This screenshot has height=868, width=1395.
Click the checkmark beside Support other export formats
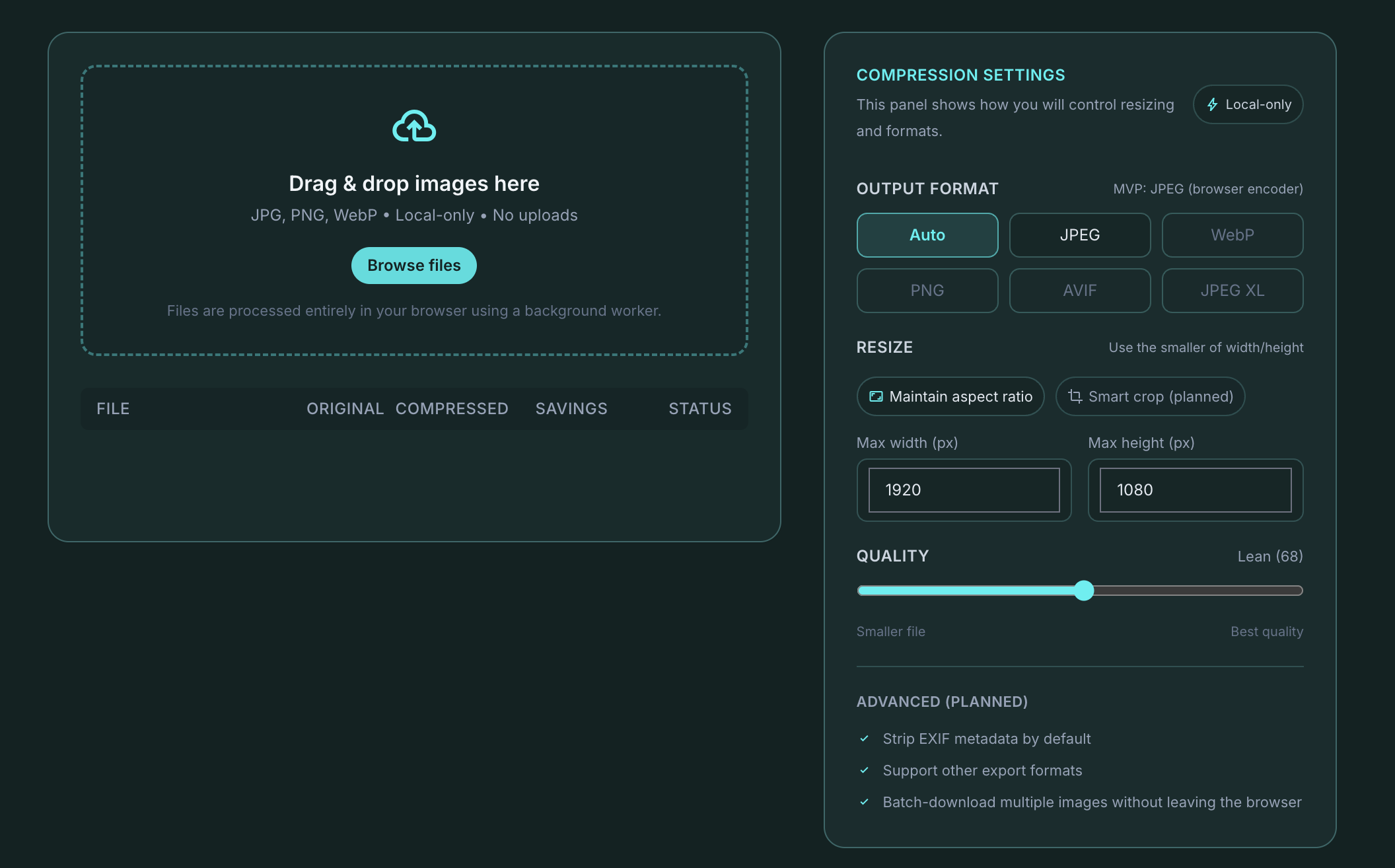(x=864, y=770)
